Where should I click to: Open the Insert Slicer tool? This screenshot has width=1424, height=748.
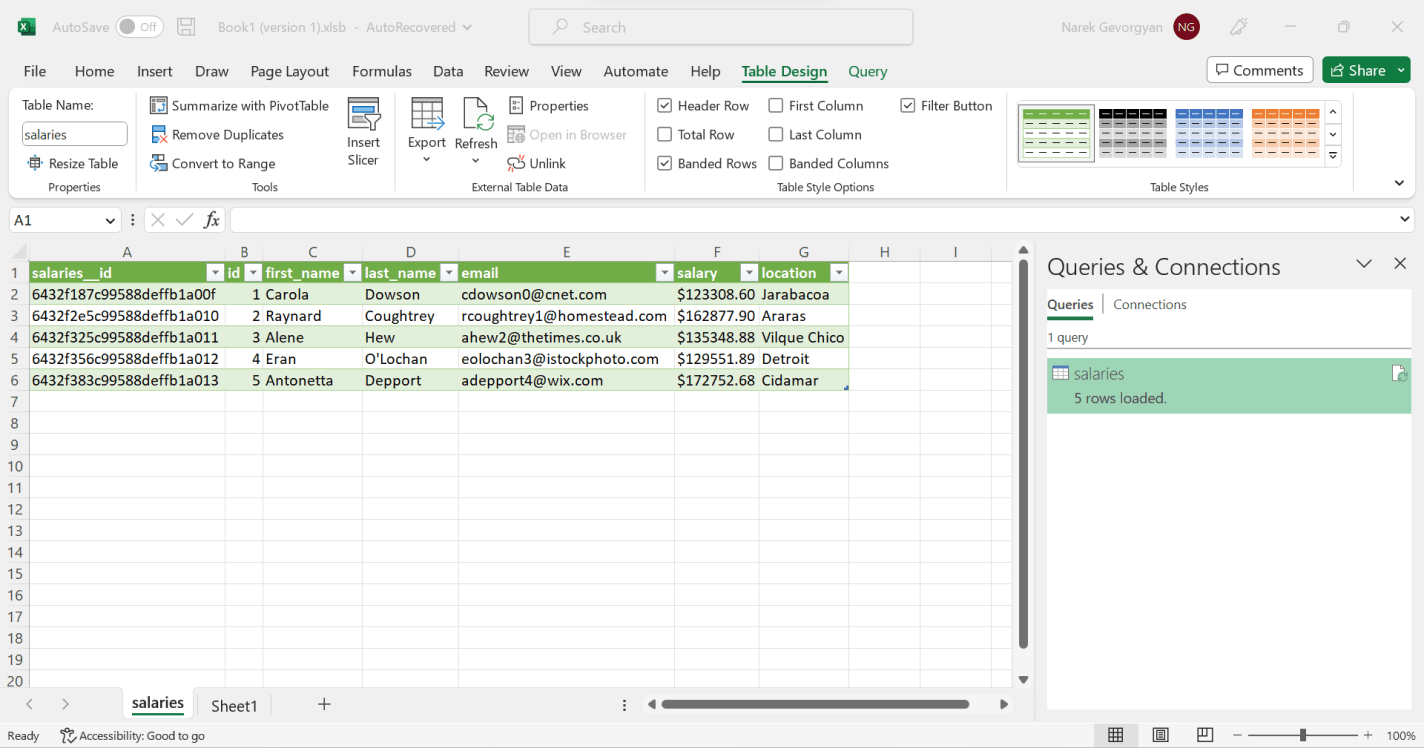coord(363,130)
